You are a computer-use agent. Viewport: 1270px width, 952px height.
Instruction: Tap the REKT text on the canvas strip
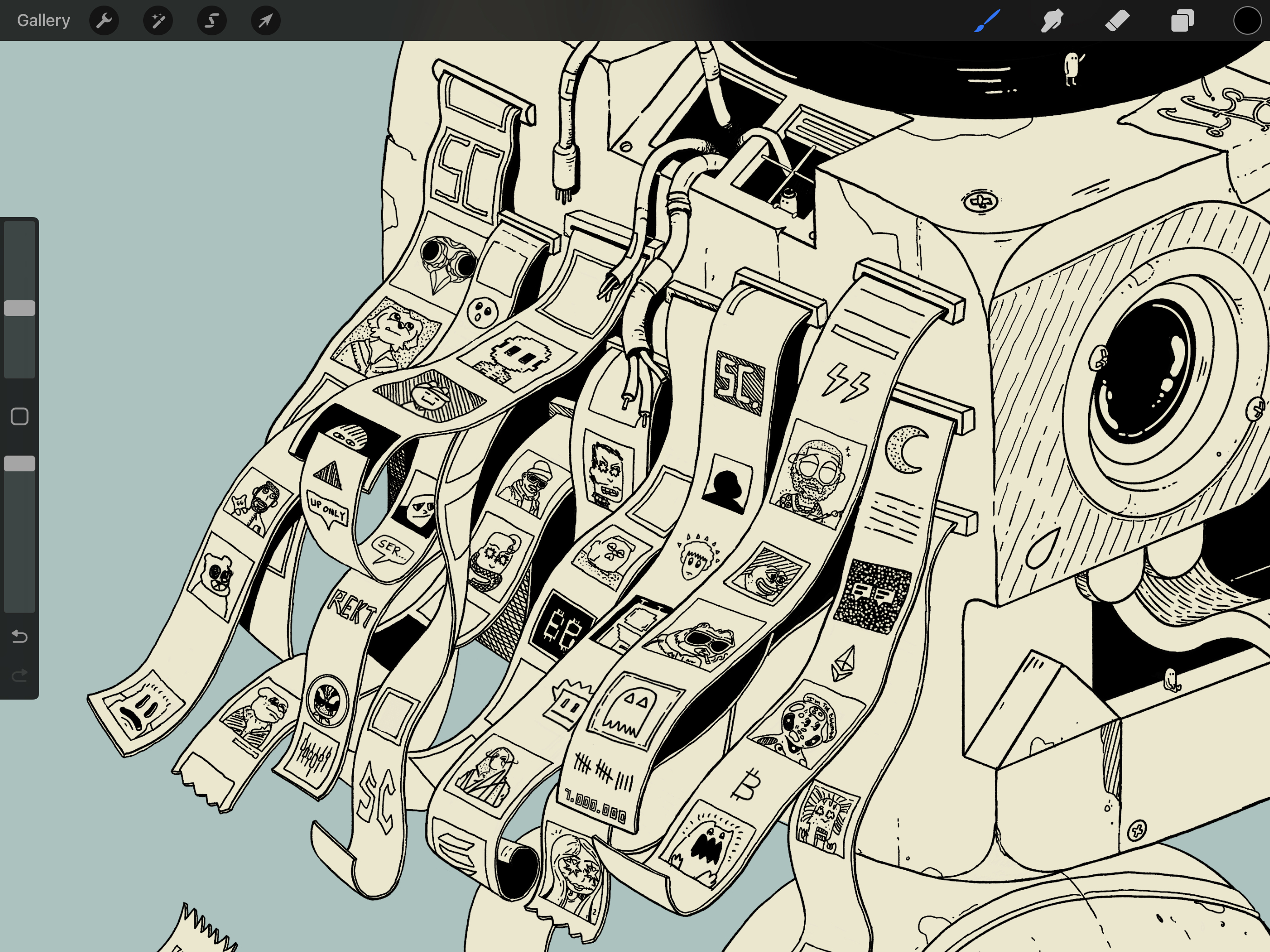[x=351, y=608]
